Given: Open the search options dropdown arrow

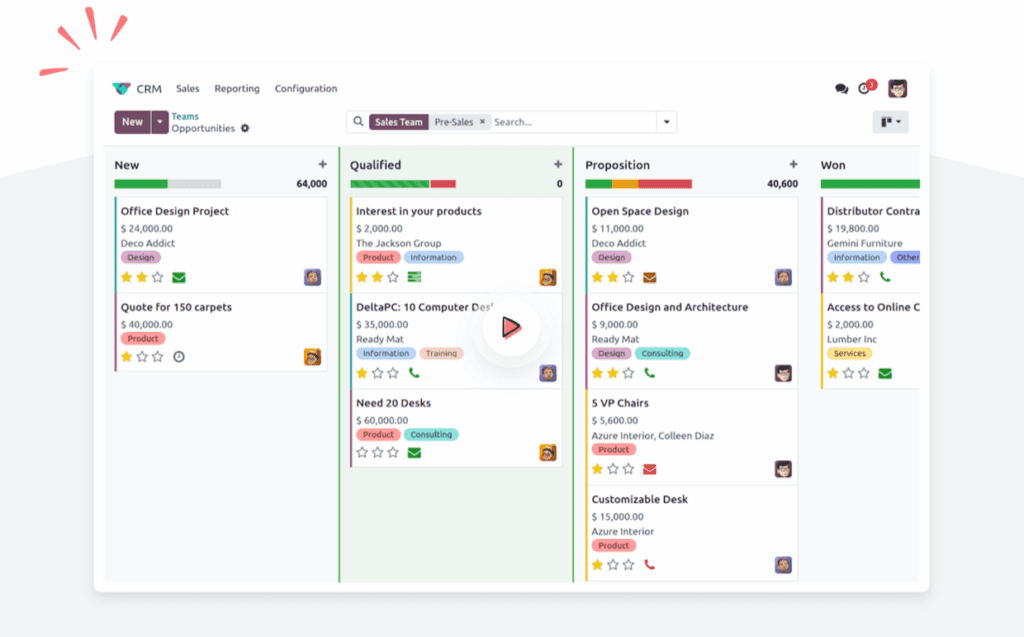Looking at the screenshot, I should (x=666, y=121).
